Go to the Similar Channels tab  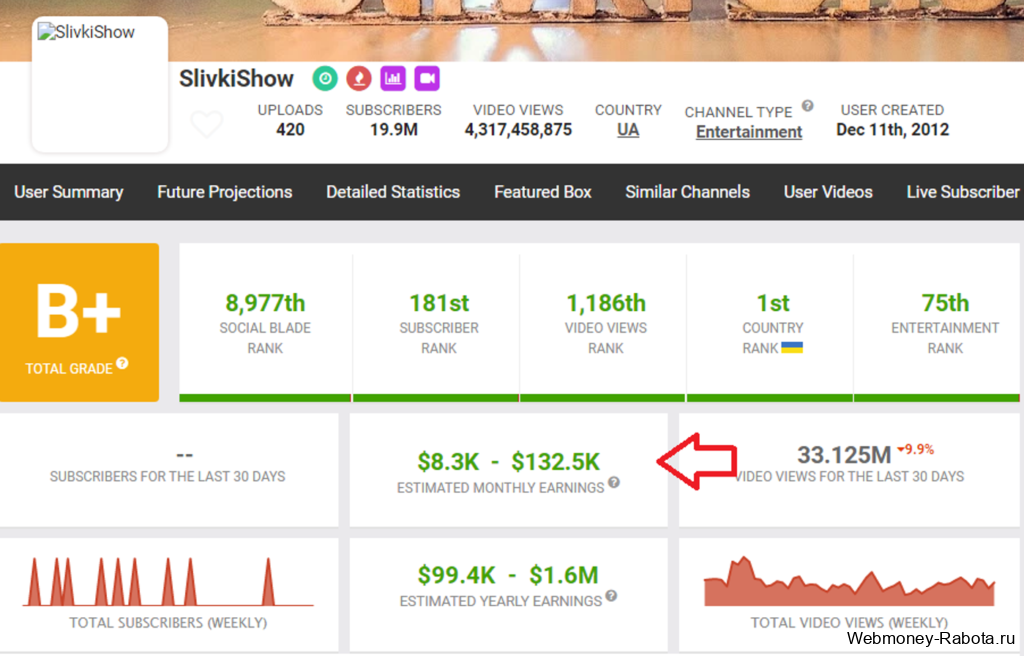pos(688,192)
